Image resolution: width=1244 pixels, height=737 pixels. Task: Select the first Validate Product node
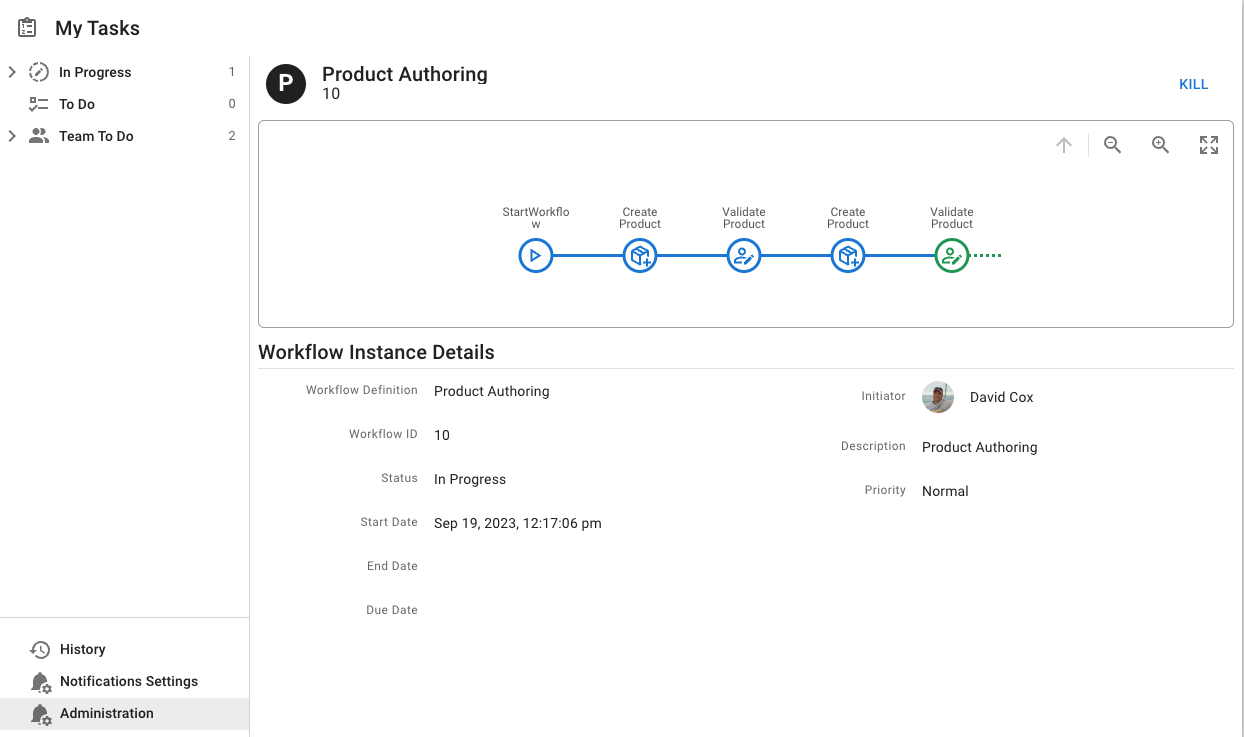pos(744,256)
